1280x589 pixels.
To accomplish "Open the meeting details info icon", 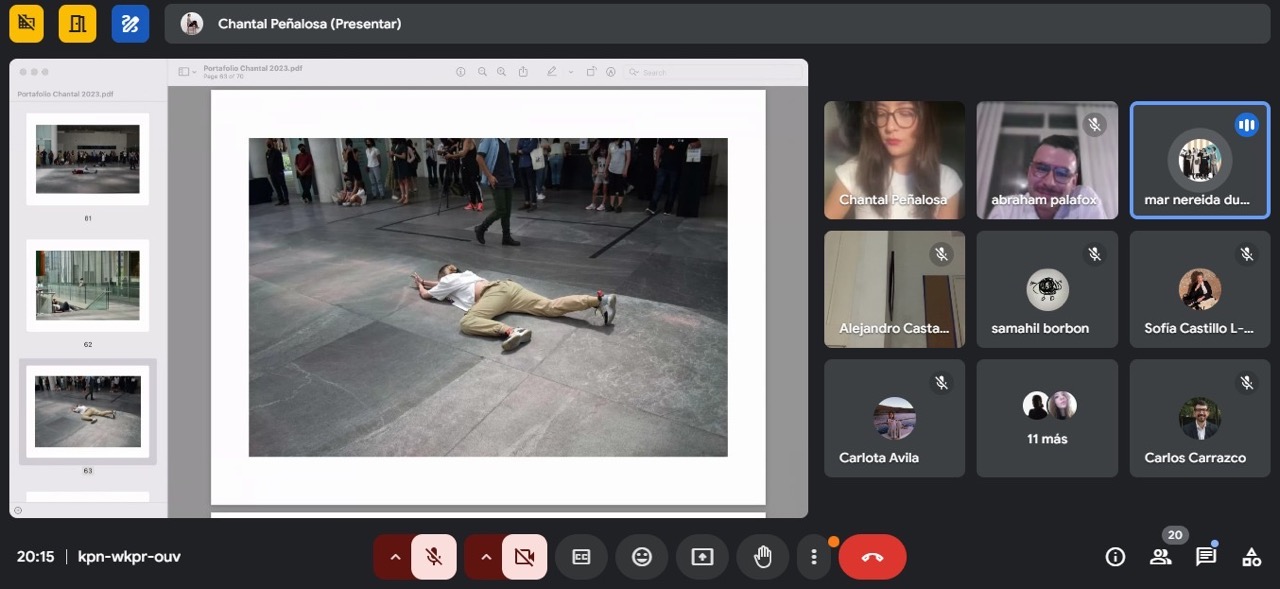I will [x=1115, y=557].
